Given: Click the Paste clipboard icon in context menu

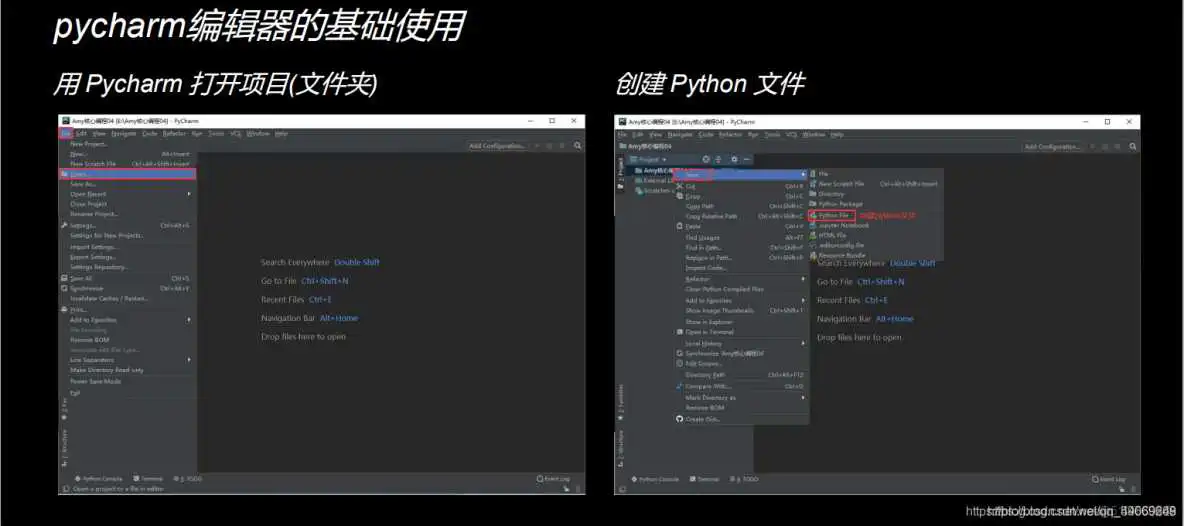Looking at the screenshot, I should pos(680,226).
